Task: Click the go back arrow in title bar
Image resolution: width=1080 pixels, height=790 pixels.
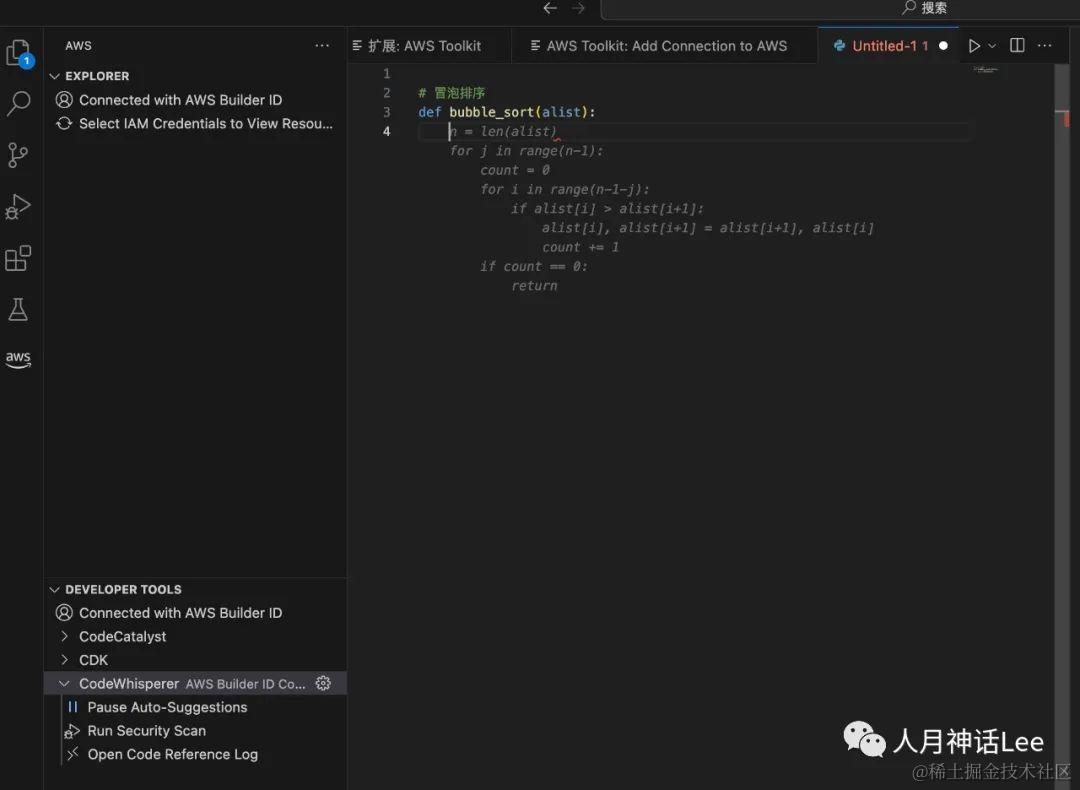Action: pyautogui.click(x=550, y=8)
